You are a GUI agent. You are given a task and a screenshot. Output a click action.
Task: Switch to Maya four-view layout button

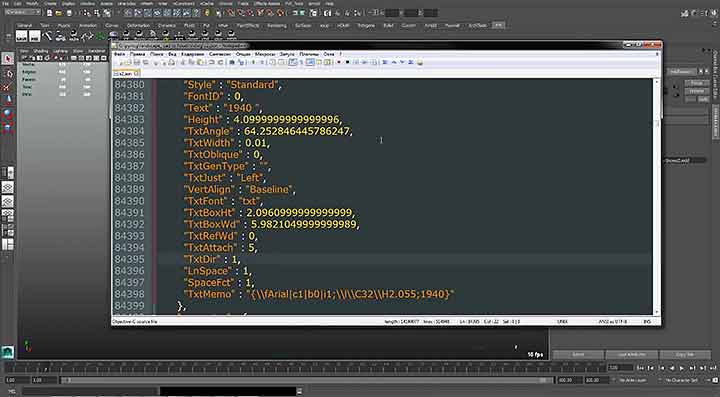8,201
